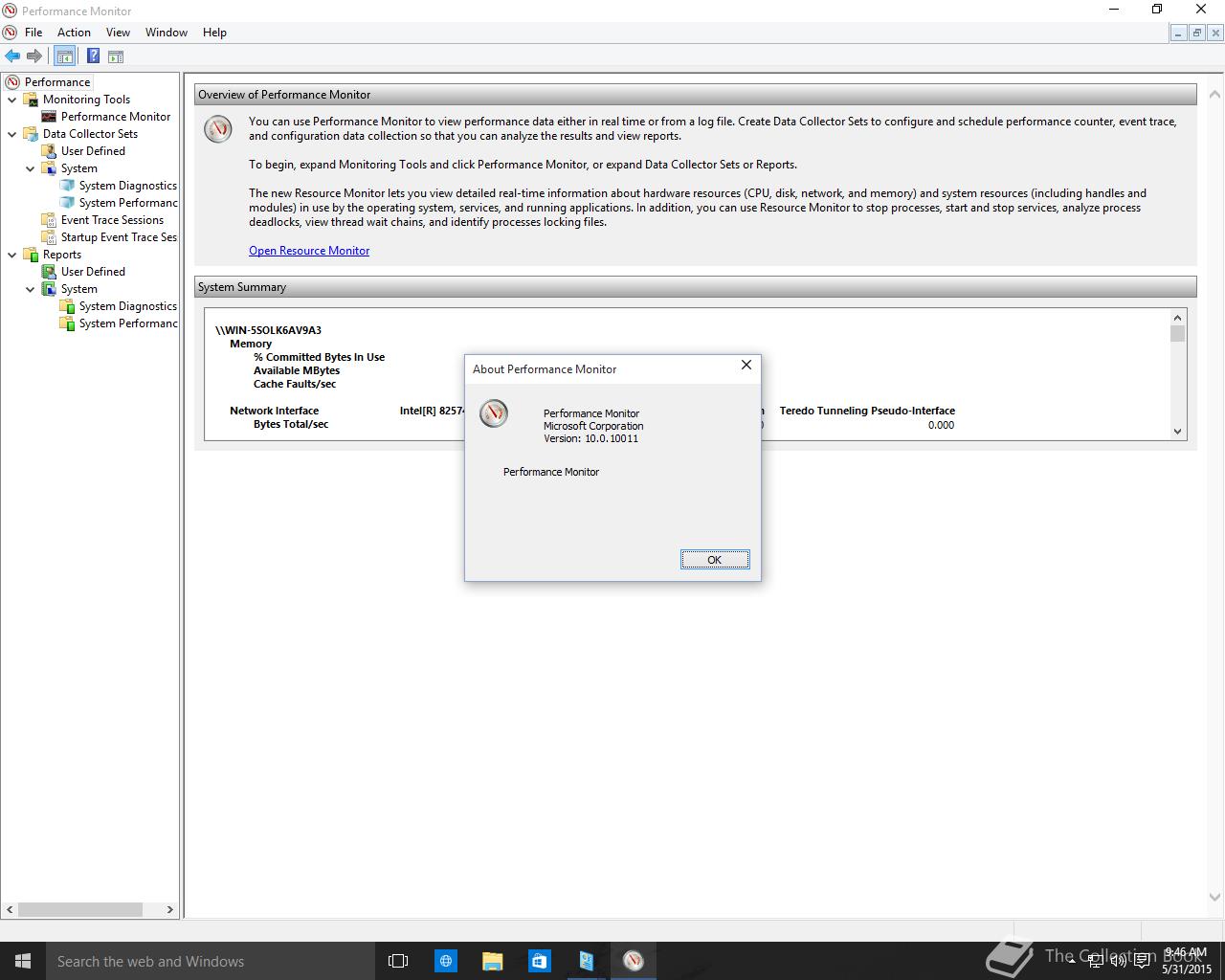Open File Explorer from the taskbar
The height and width of the screenshot is (980, 1225).
pyautogui.click(x=492, y=961)
